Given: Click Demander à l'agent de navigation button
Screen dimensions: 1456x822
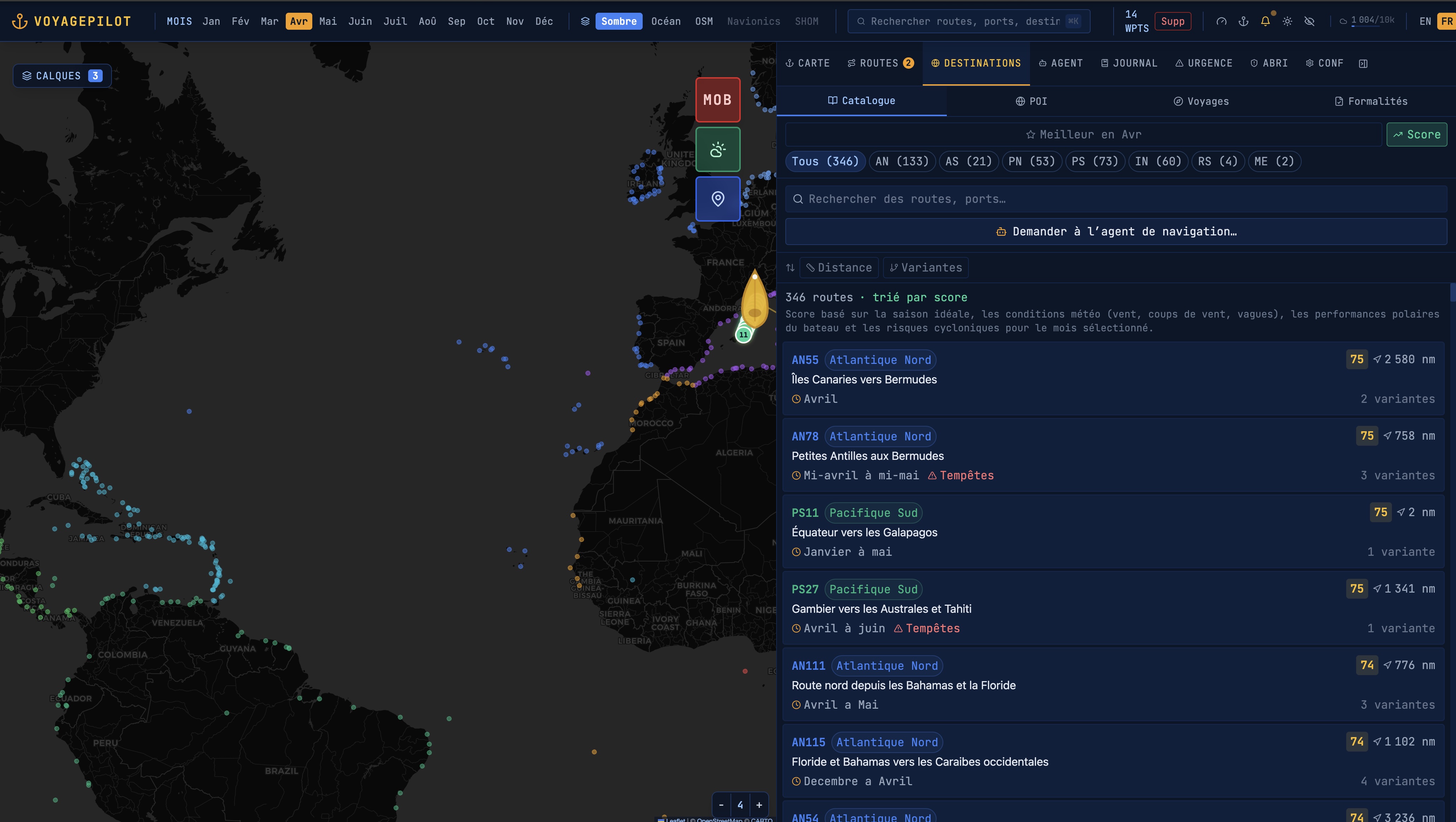Looking at the screenshot, I should [1116, 232].
